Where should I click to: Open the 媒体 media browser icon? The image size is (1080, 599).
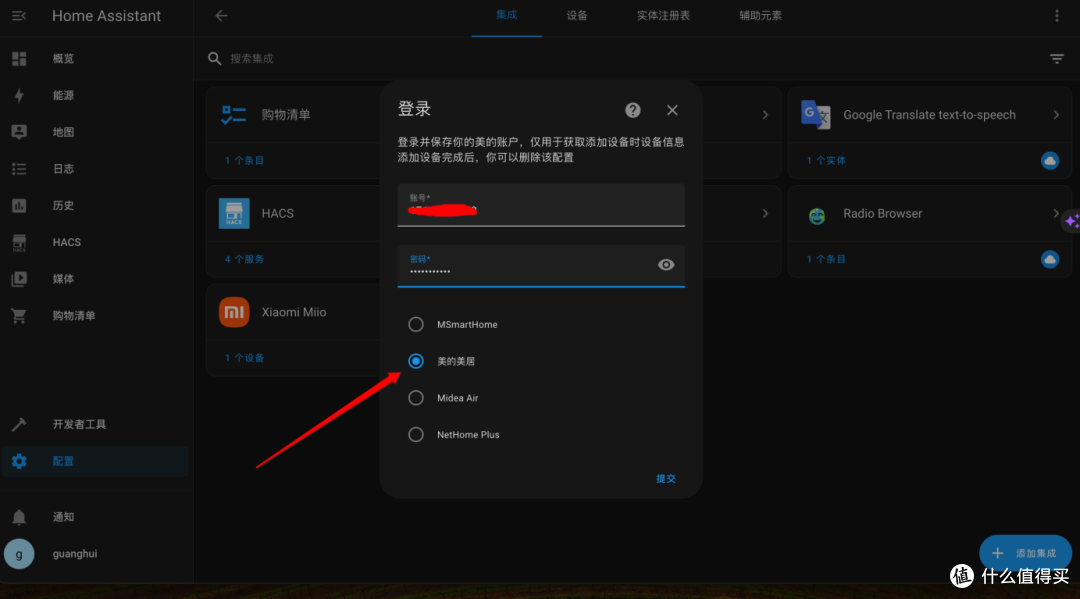tap(19, 279)
